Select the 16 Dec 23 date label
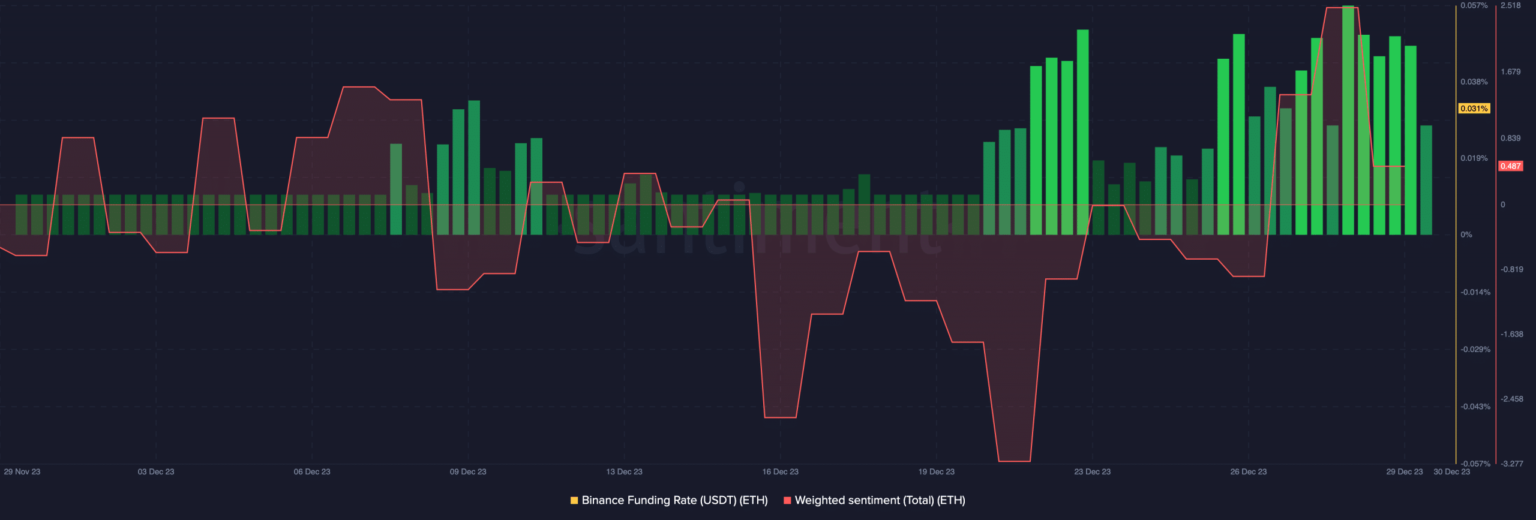The width and height of the screenshot is (1536, 520). (x=780, y=471)
